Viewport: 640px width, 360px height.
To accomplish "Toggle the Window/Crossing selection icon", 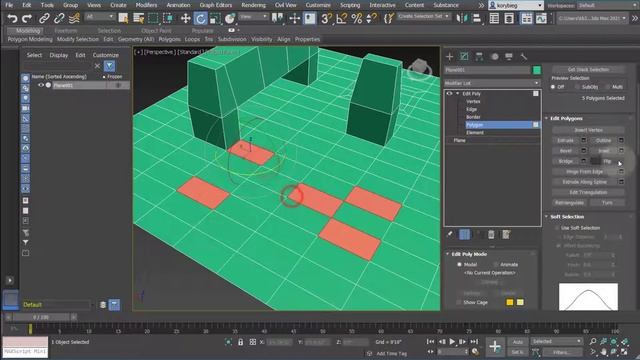I will (x=168, y=18).
